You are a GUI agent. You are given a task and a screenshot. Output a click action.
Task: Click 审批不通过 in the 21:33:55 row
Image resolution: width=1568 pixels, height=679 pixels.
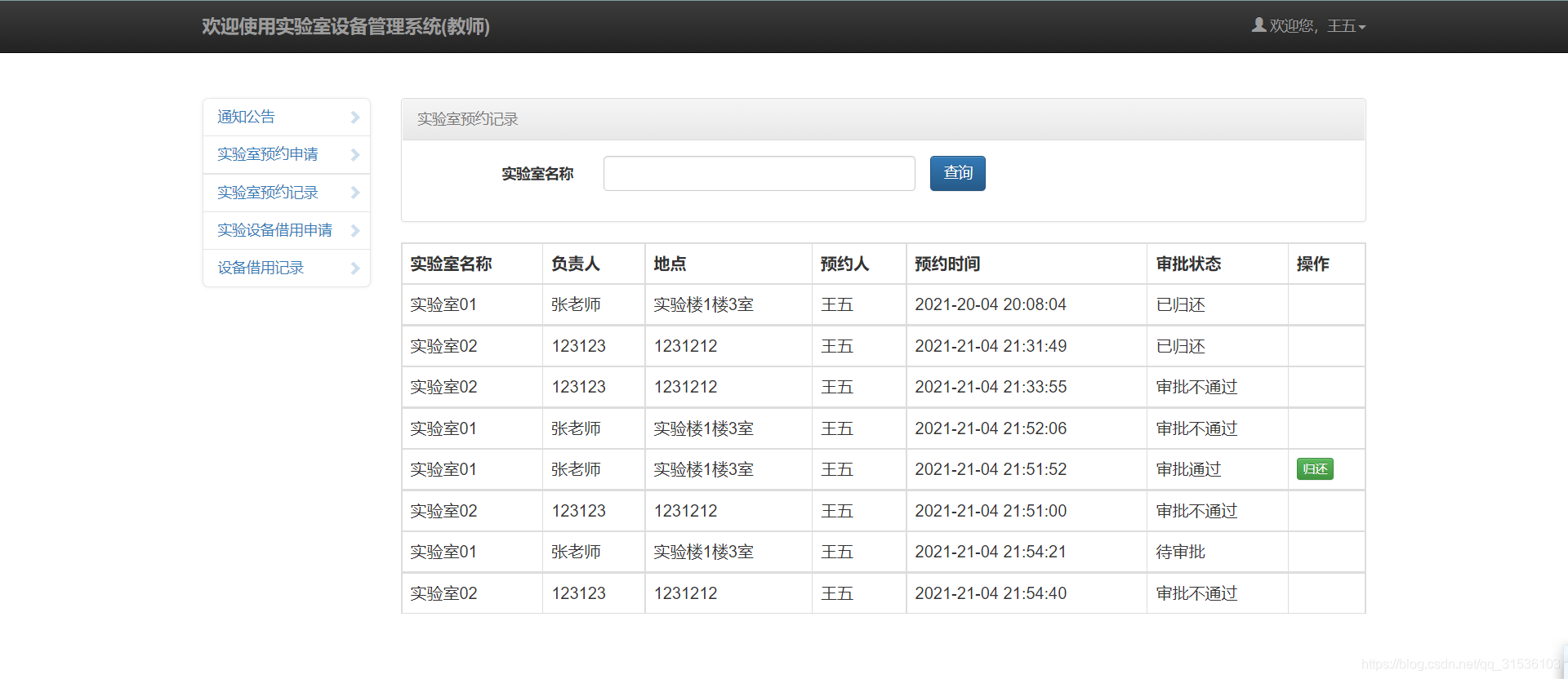point(1196,387)
